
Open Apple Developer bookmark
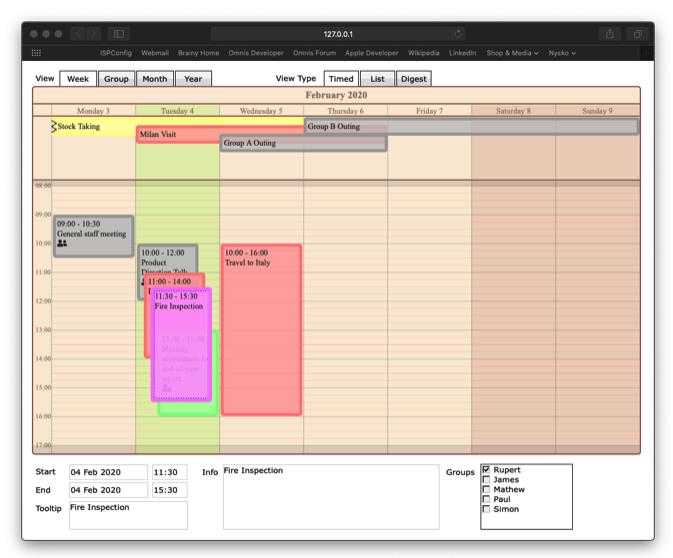click(x=372, y=53)
